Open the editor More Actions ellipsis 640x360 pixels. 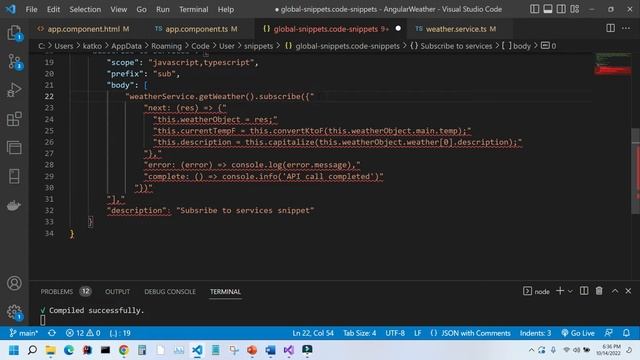pyautogui.click(x=626, y=28)
